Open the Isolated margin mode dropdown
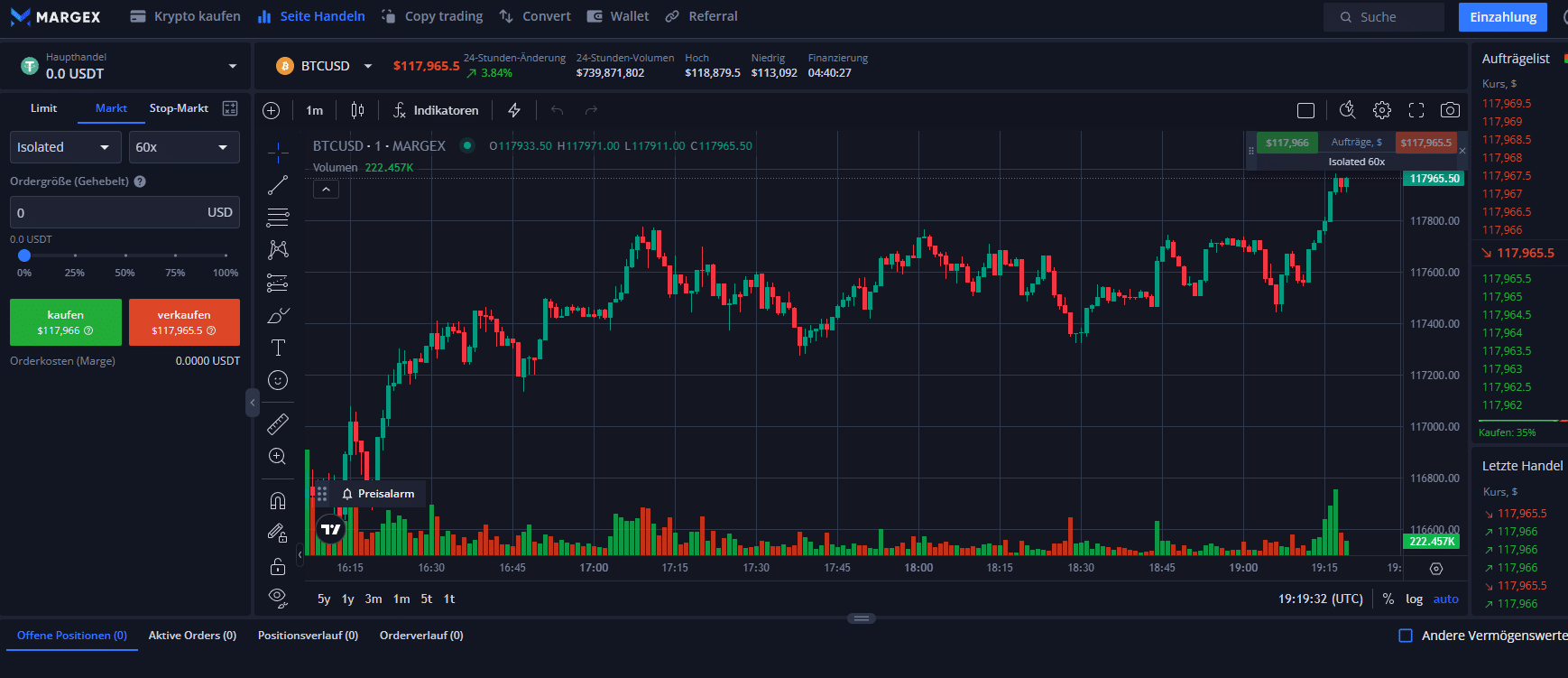Image resolution: width=1568 pixels, height=678 pixels. pyautogui.click(x=64, y=147)
